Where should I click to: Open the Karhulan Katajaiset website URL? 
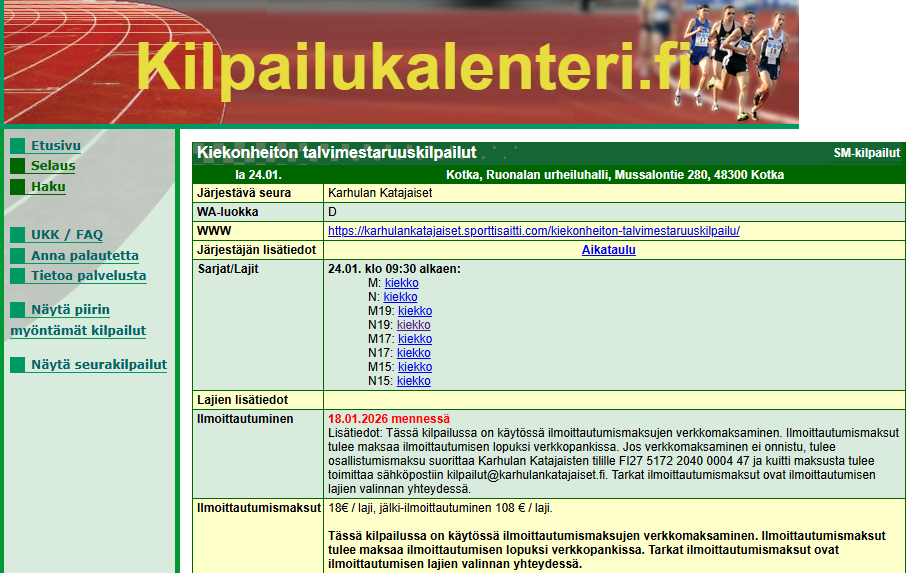(x=533, y=231)
